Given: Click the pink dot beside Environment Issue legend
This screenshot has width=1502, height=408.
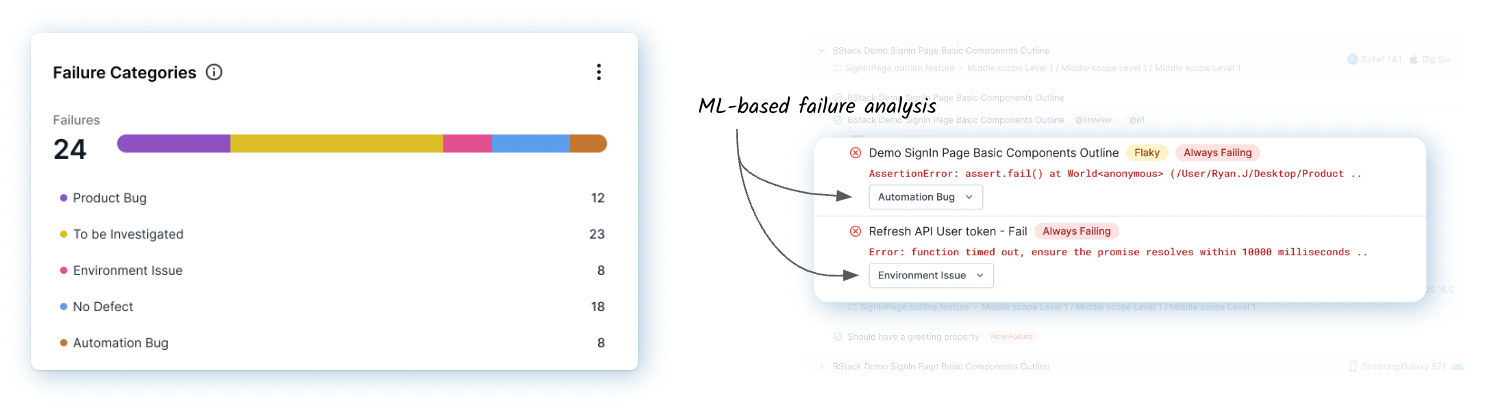Looking at the screenshot, I should coord(64,270).
